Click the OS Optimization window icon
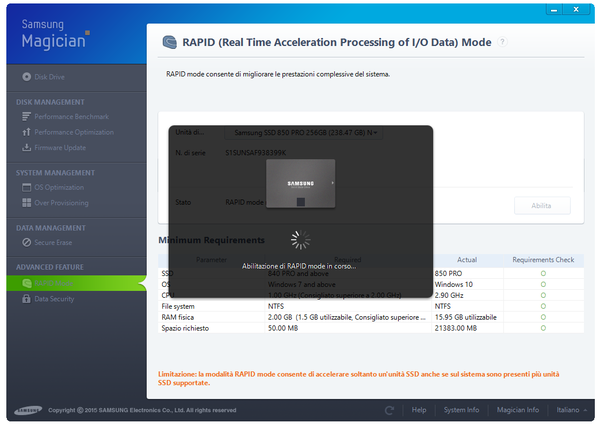The height and width of the screenshot is (426, 600). coord(26,187)
